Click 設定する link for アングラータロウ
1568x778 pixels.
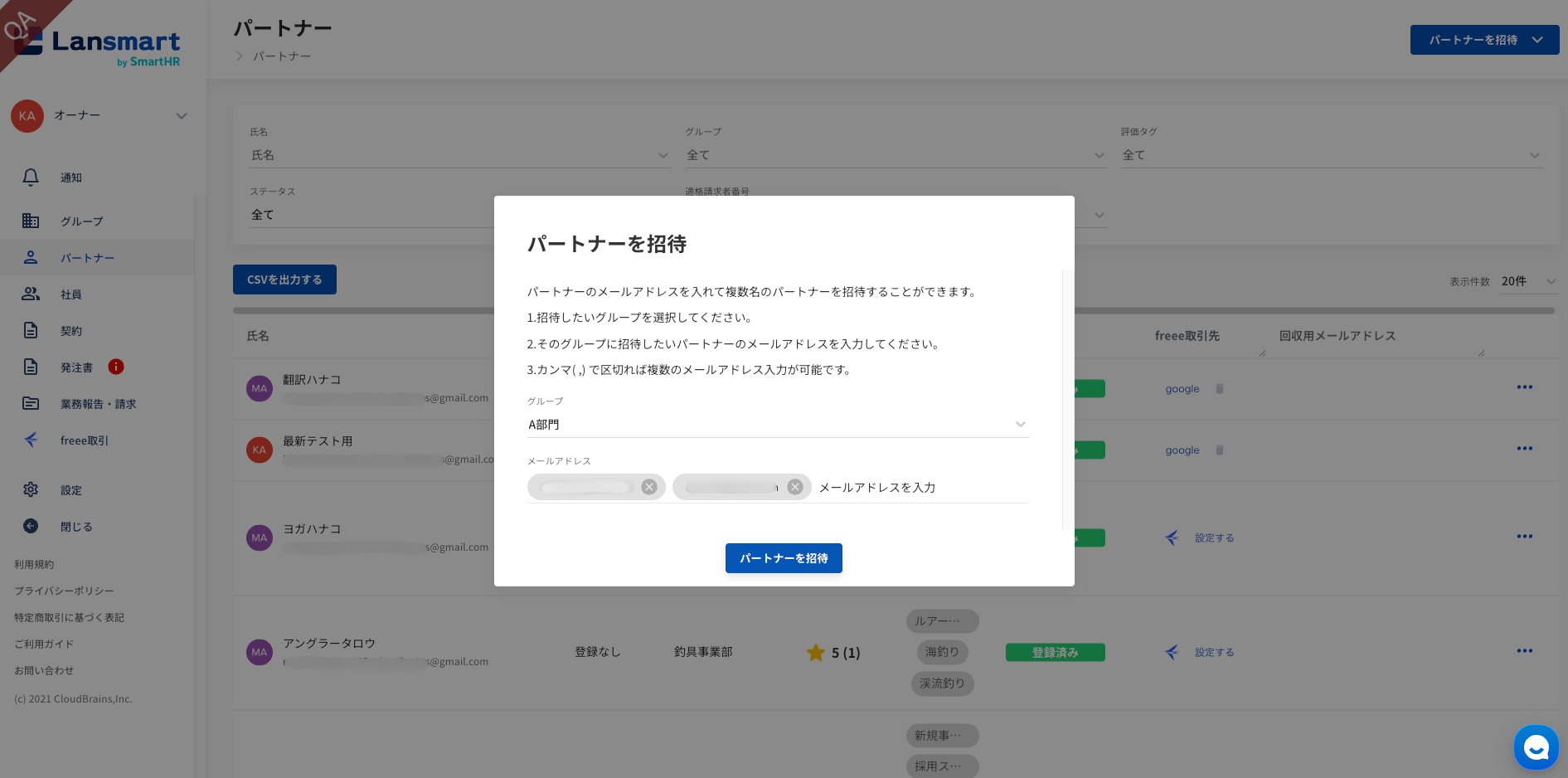click(x=1215, y=653)
